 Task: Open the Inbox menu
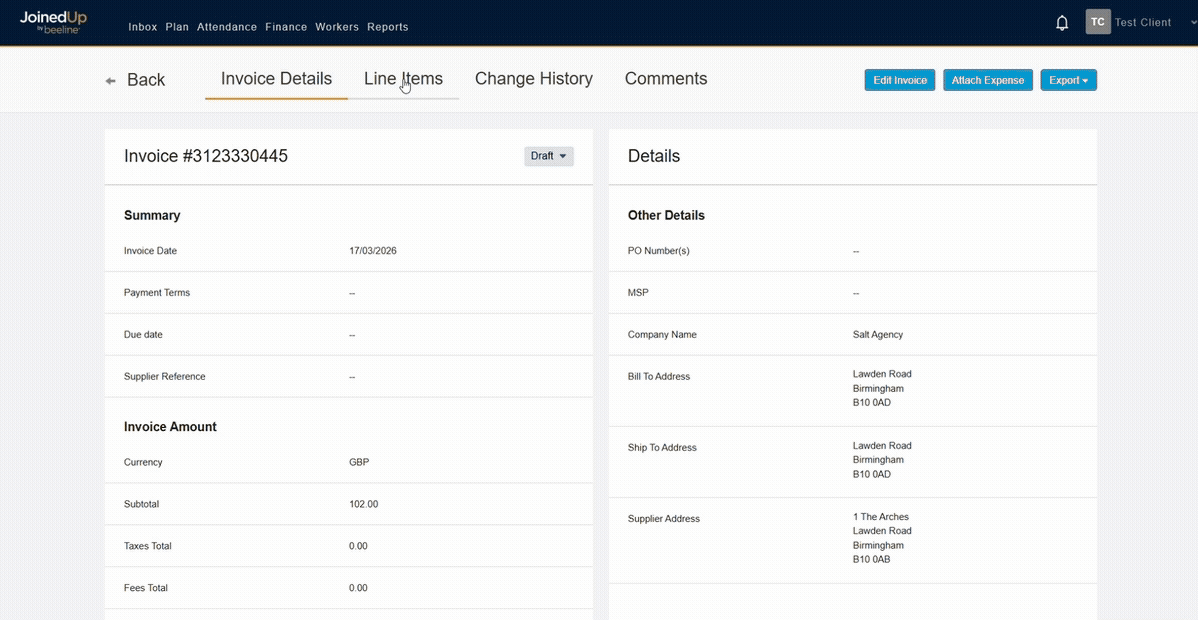coord(143,27)
